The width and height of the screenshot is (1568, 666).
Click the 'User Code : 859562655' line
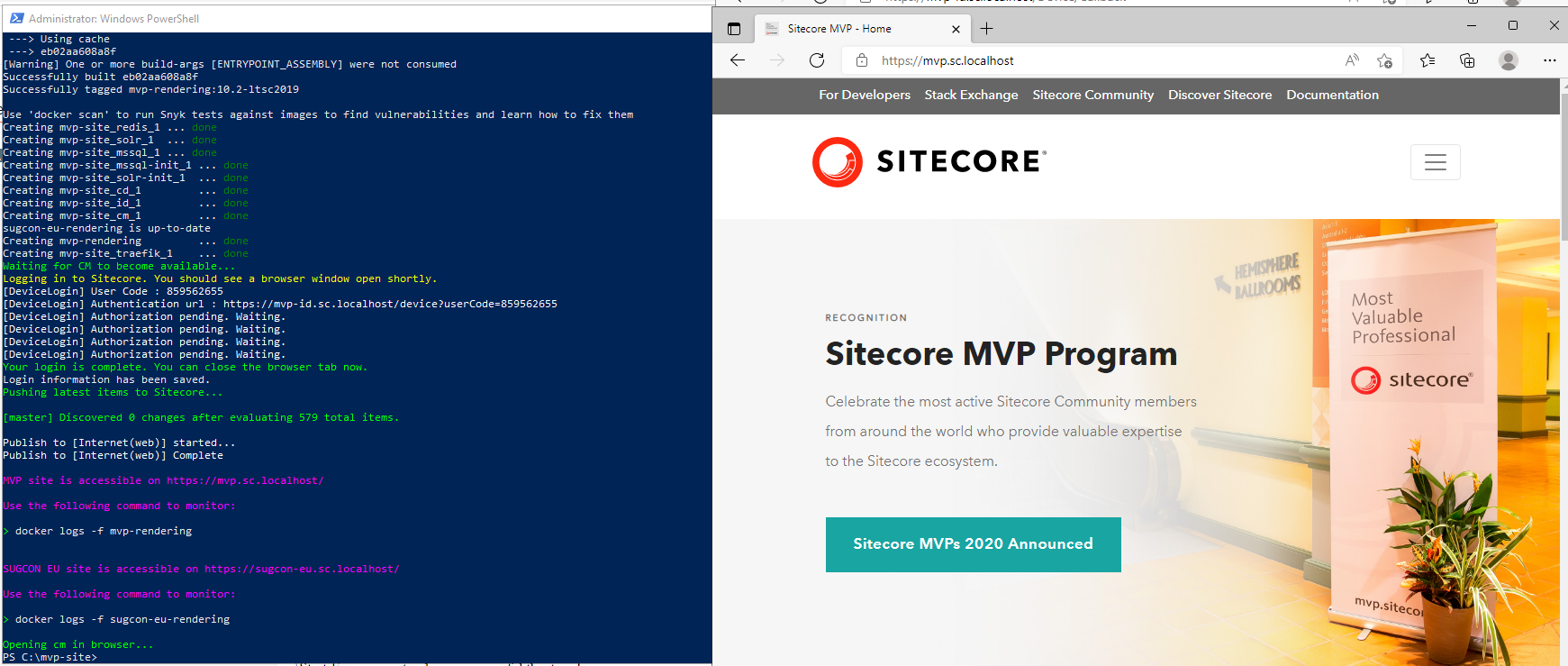tap(113, 291)
